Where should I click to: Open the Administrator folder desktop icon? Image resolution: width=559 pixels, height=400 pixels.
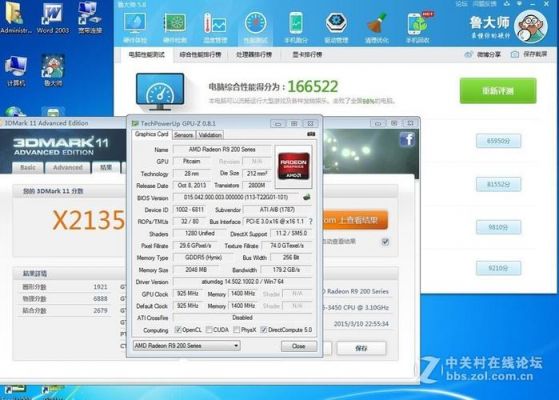pyautogui.click(x=16, y=18)
